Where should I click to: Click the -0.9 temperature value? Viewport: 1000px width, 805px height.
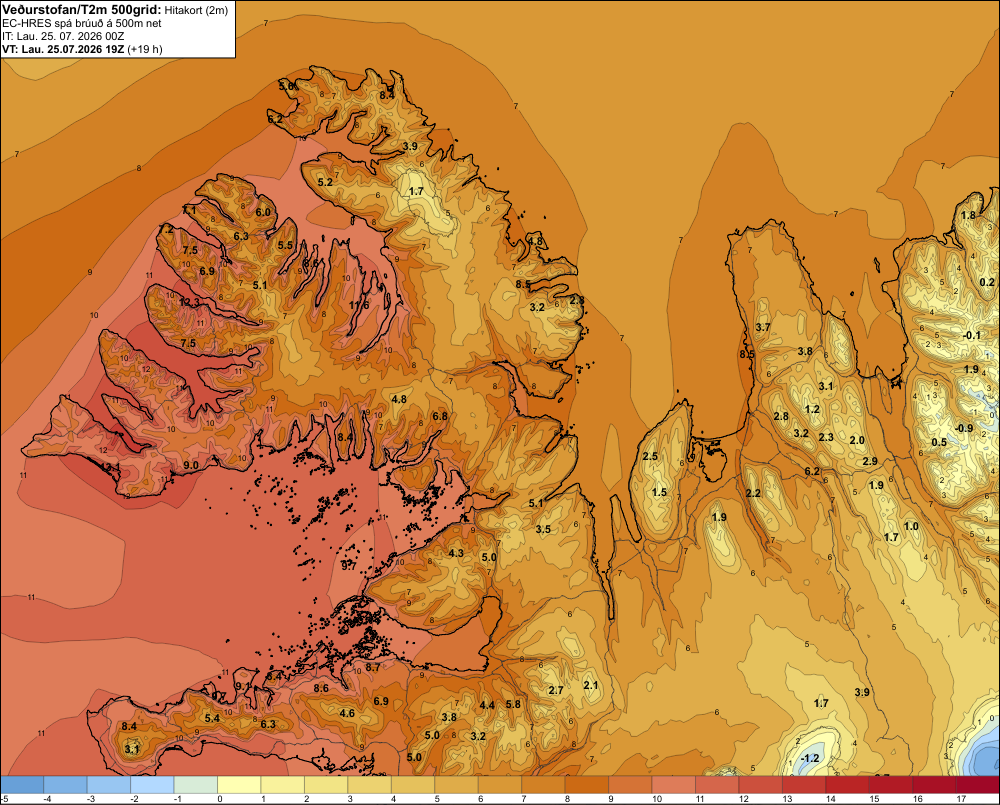(x=964, y=428)
